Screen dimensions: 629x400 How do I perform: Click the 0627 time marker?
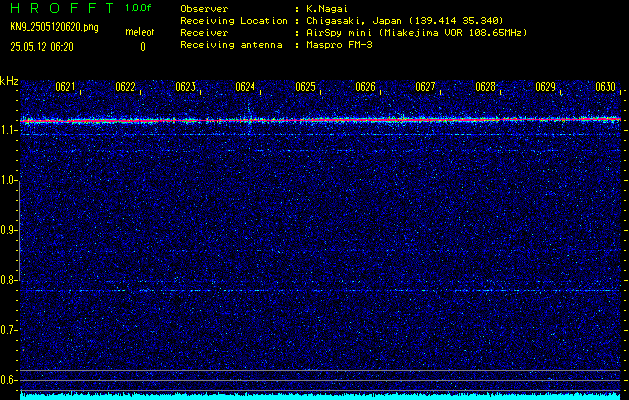[425, 87]
